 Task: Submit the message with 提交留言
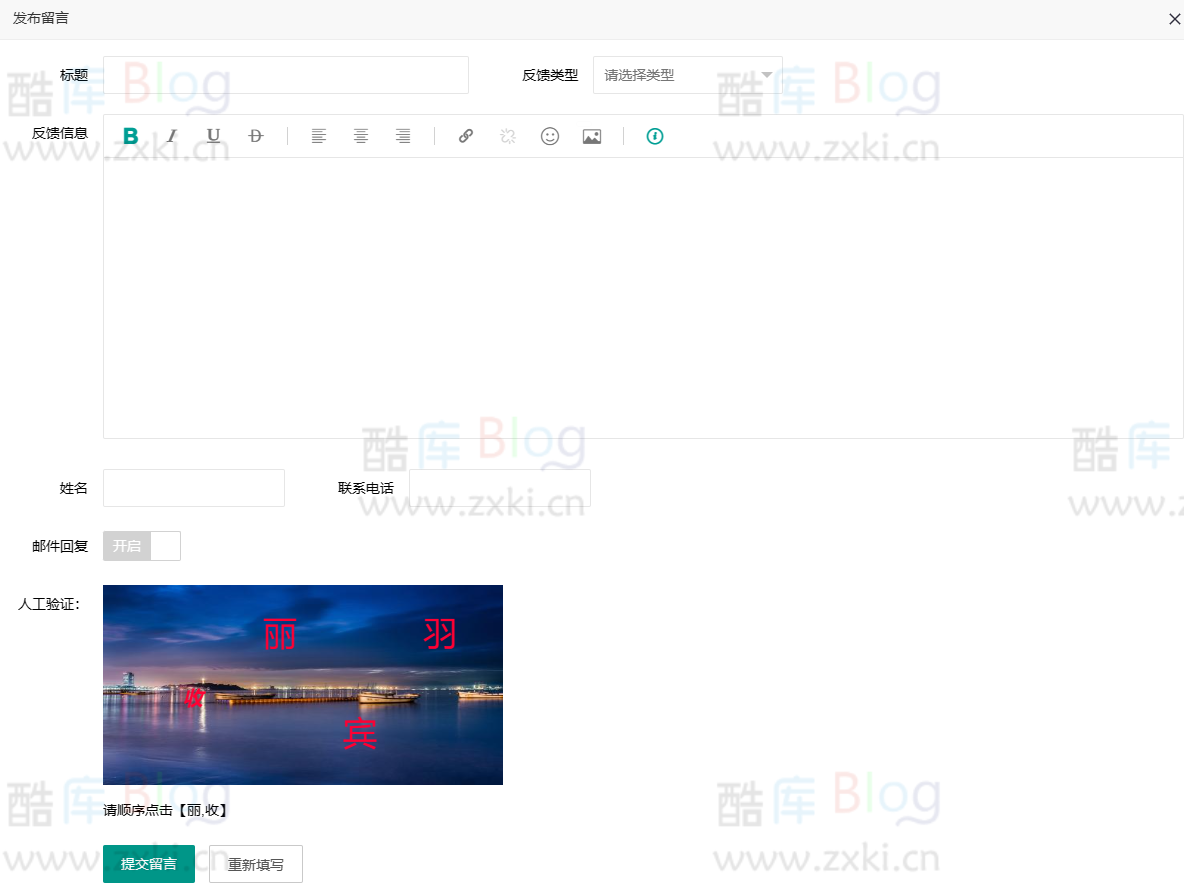pos(148,863)
